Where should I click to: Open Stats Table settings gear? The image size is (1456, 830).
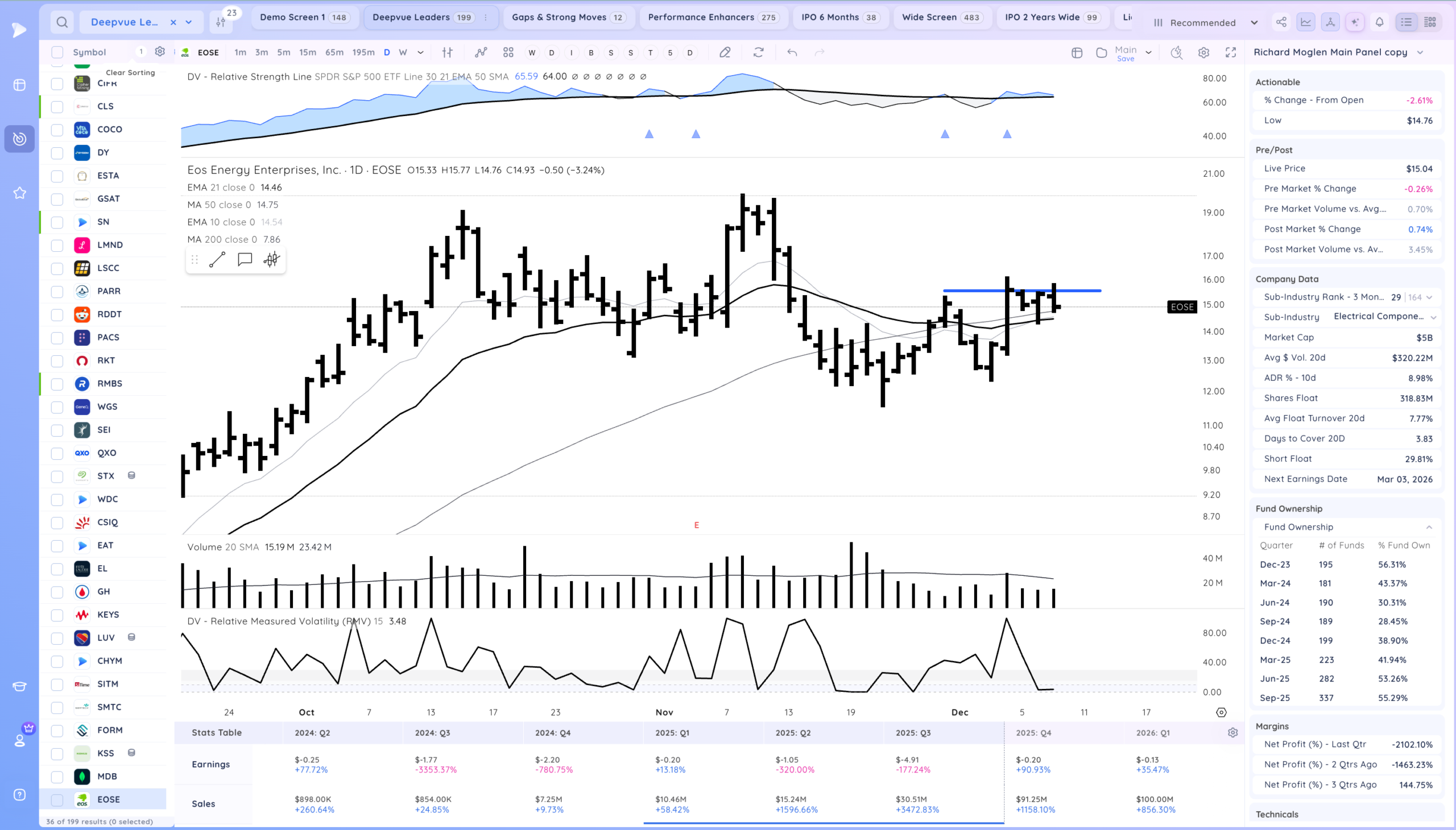tap(1232, 733)
